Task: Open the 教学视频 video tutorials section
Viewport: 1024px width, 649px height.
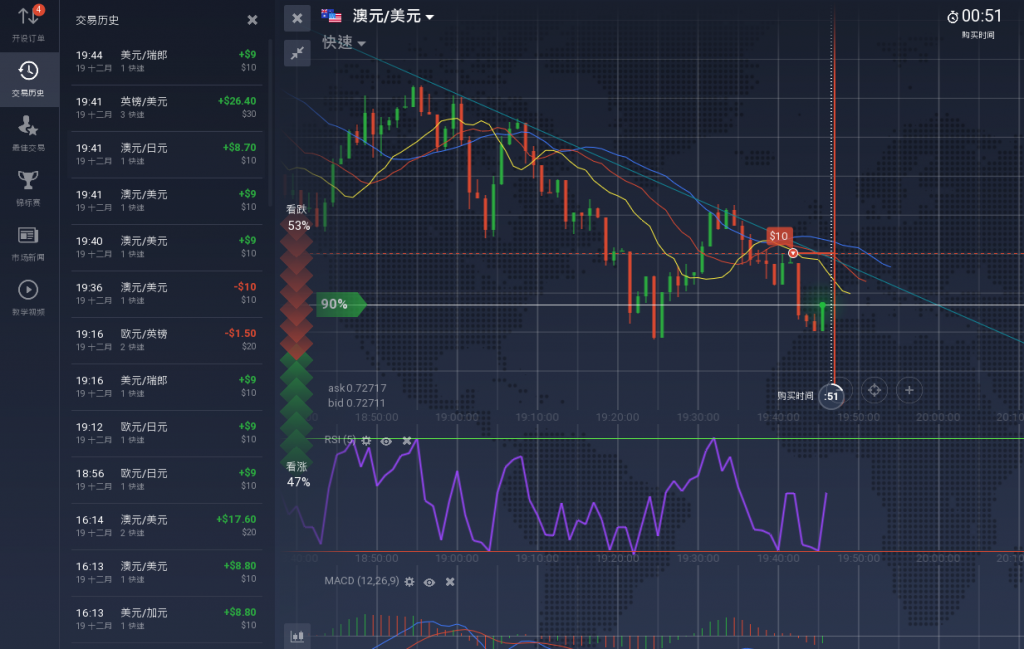Action: (x=29, y=296)
